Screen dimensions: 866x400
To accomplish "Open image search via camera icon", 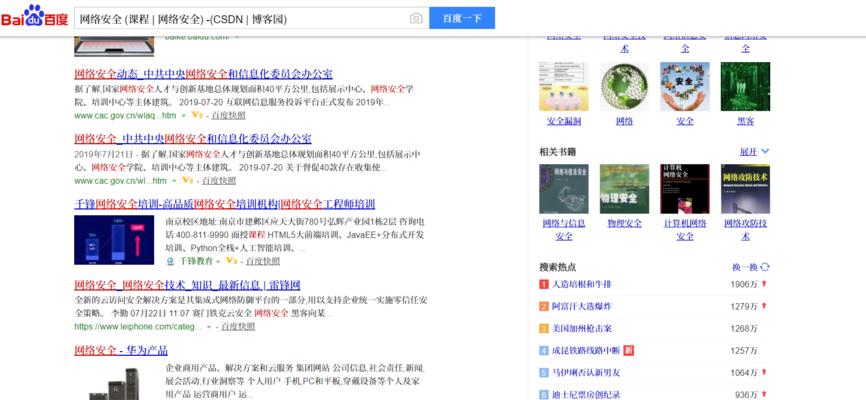I will click(x=416, y=18).
